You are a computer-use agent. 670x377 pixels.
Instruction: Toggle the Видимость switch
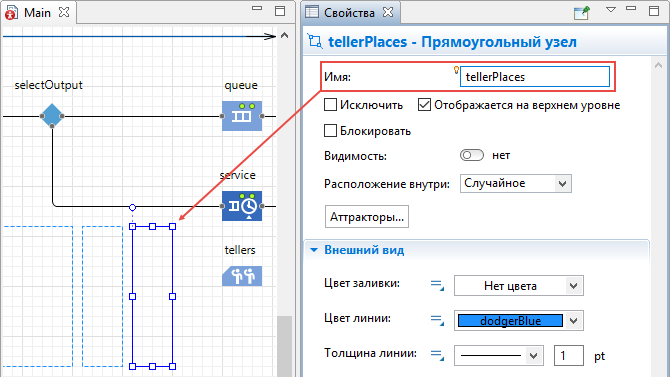point(472,155)
